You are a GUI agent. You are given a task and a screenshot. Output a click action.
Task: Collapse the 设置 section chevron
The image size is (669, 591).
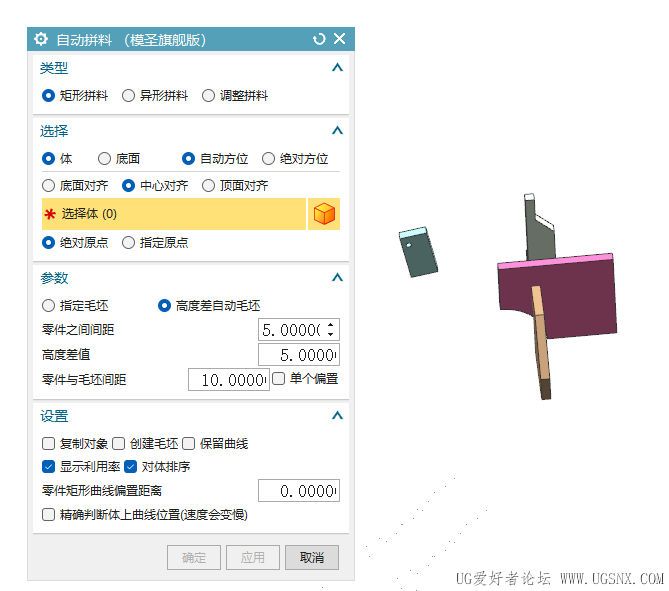337,416
